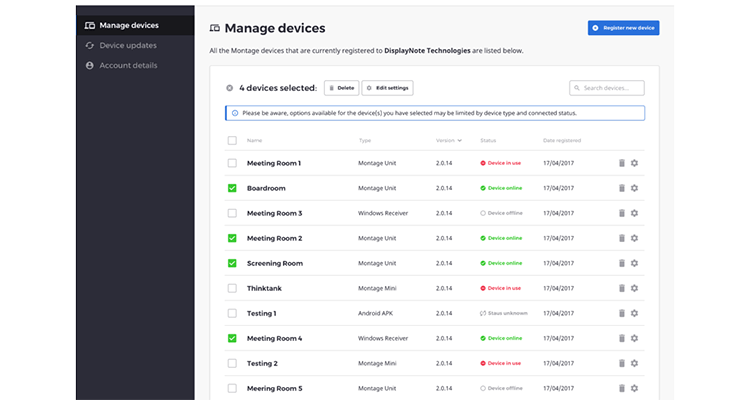Open gear icon for Meering Room 5
This screenshot has width=750, height=400.
(634, 388)
